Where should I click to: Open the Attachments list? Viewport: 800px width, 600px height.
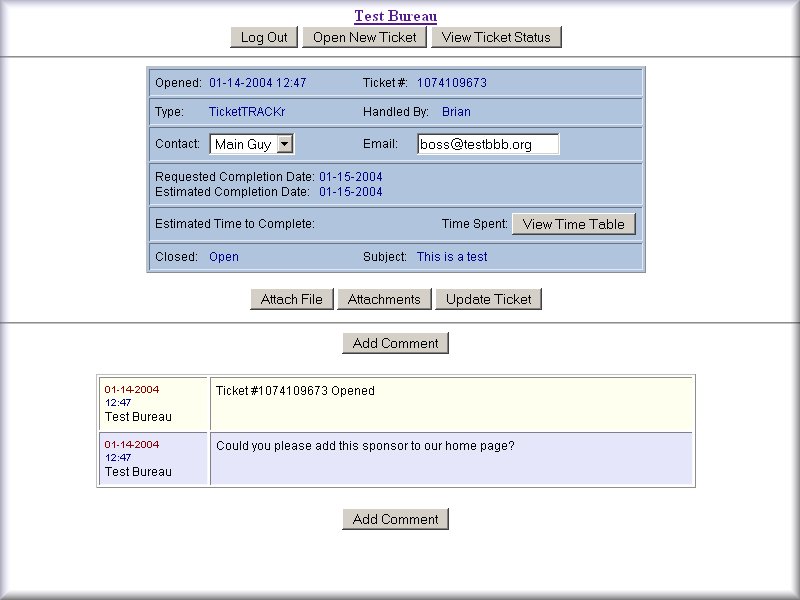(x=384, y=299)
